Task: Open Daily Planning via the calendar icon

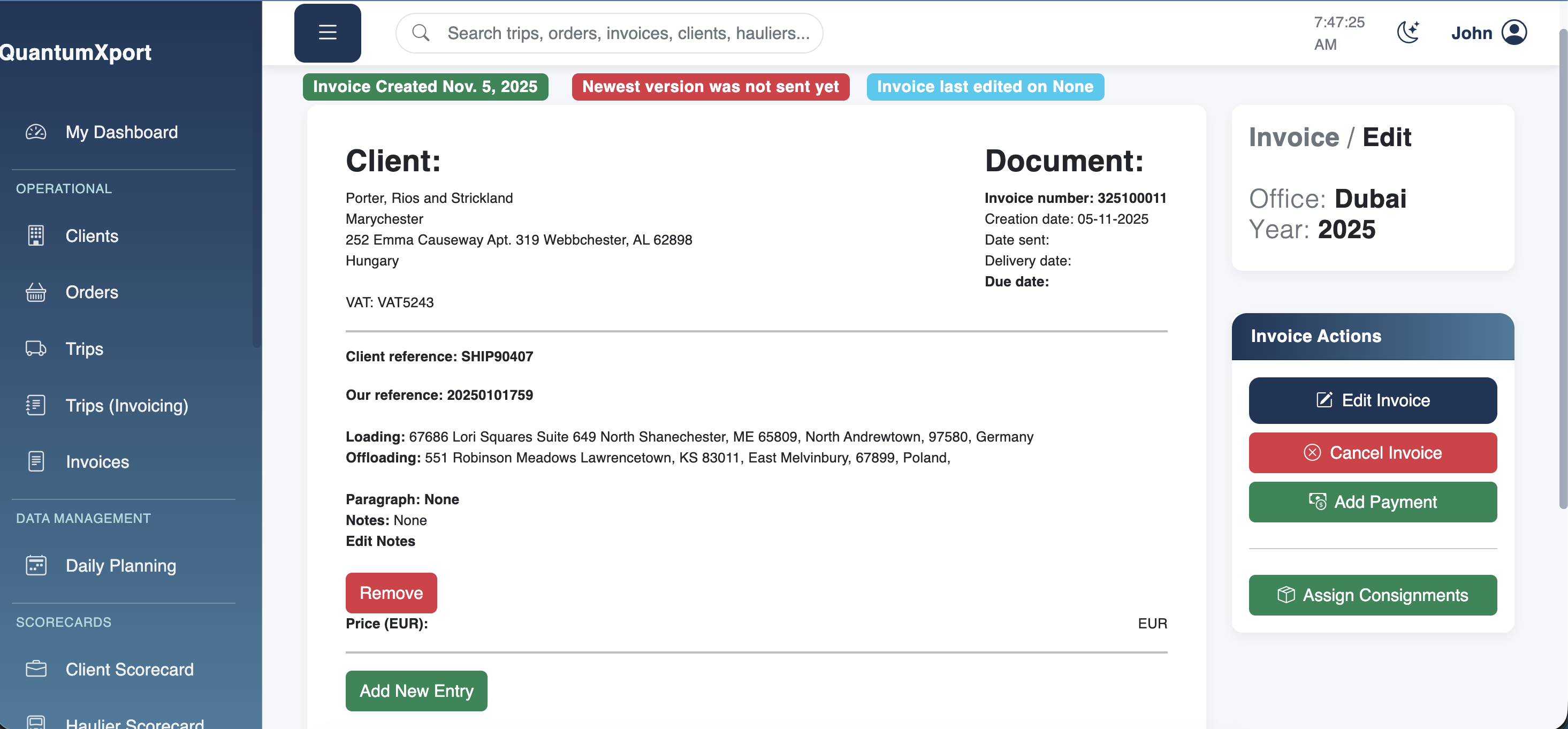Action: point(36,565)
